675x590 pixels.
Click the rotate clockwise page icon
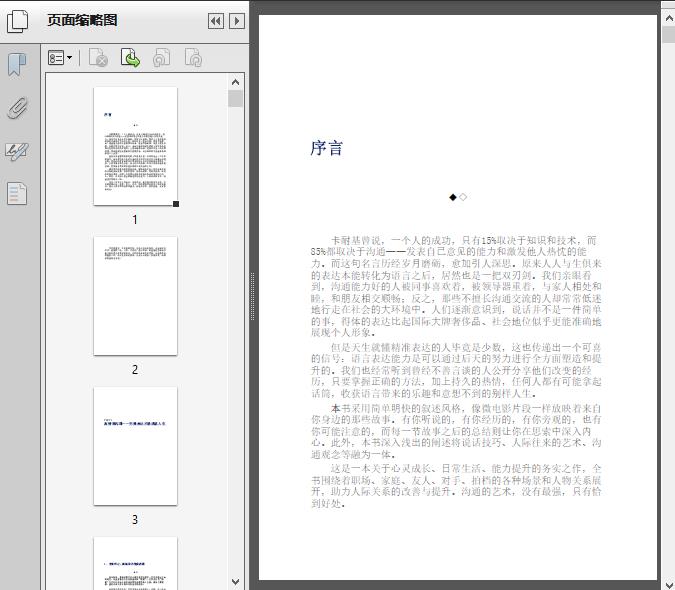point(193,58)
